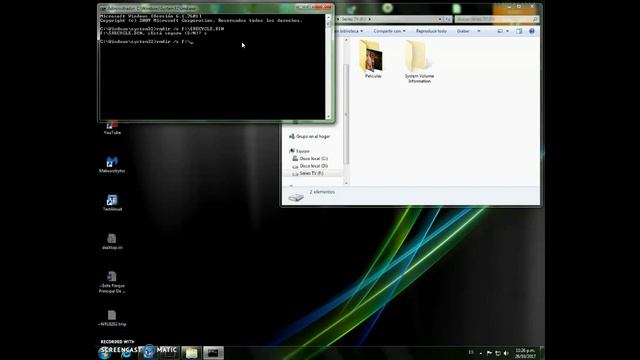
Task: Select the desktop.ini file on the desktop
Action: 112,241
